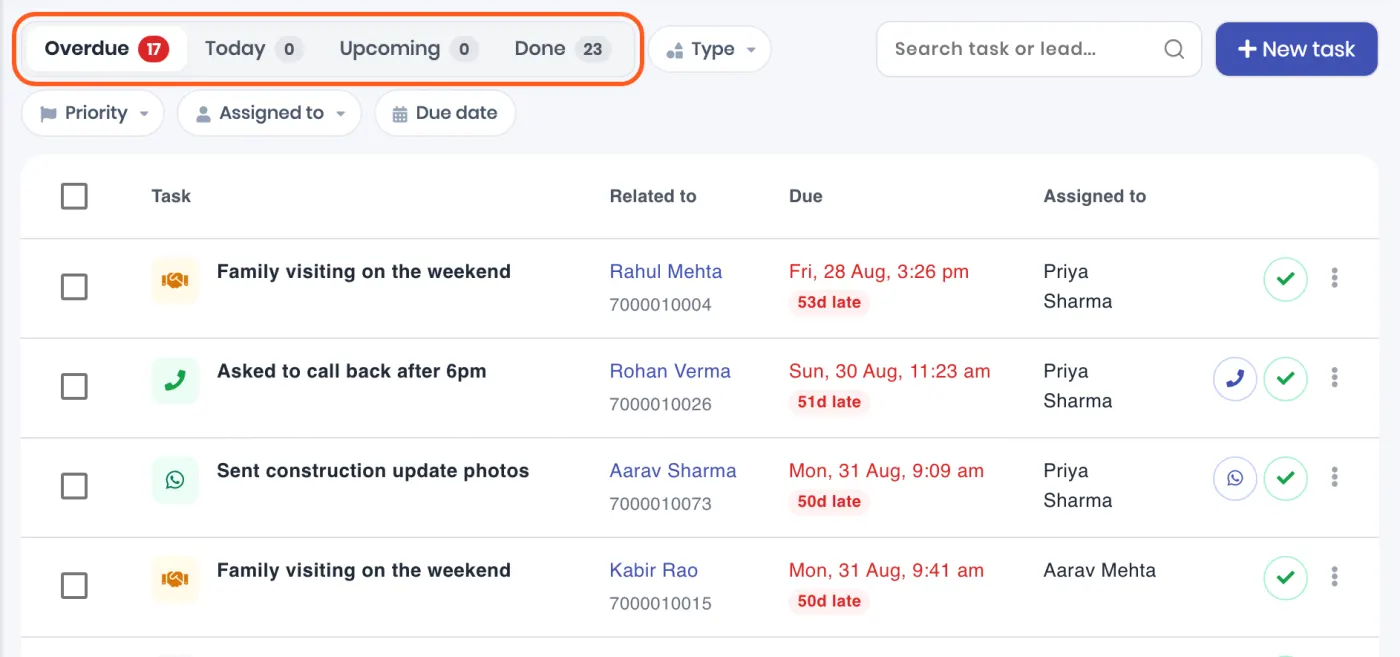Image resolution: width=1400 pixels, height=657 pixels.
Task: Switch to the Overdue tab
Action: click(x=106, y=48)
